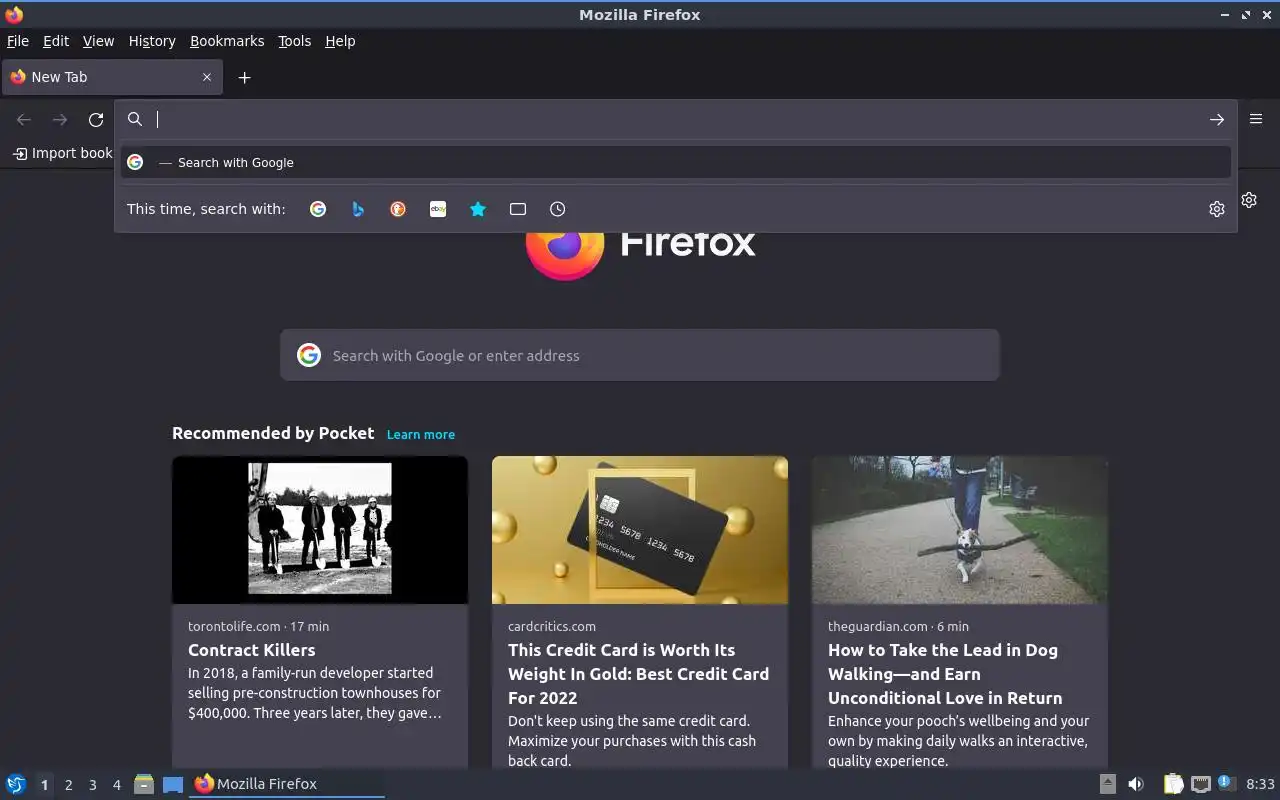The image size is (1280, 800).
Task: Select the Search with Google suggestion row
Action: tap(676, 162)
